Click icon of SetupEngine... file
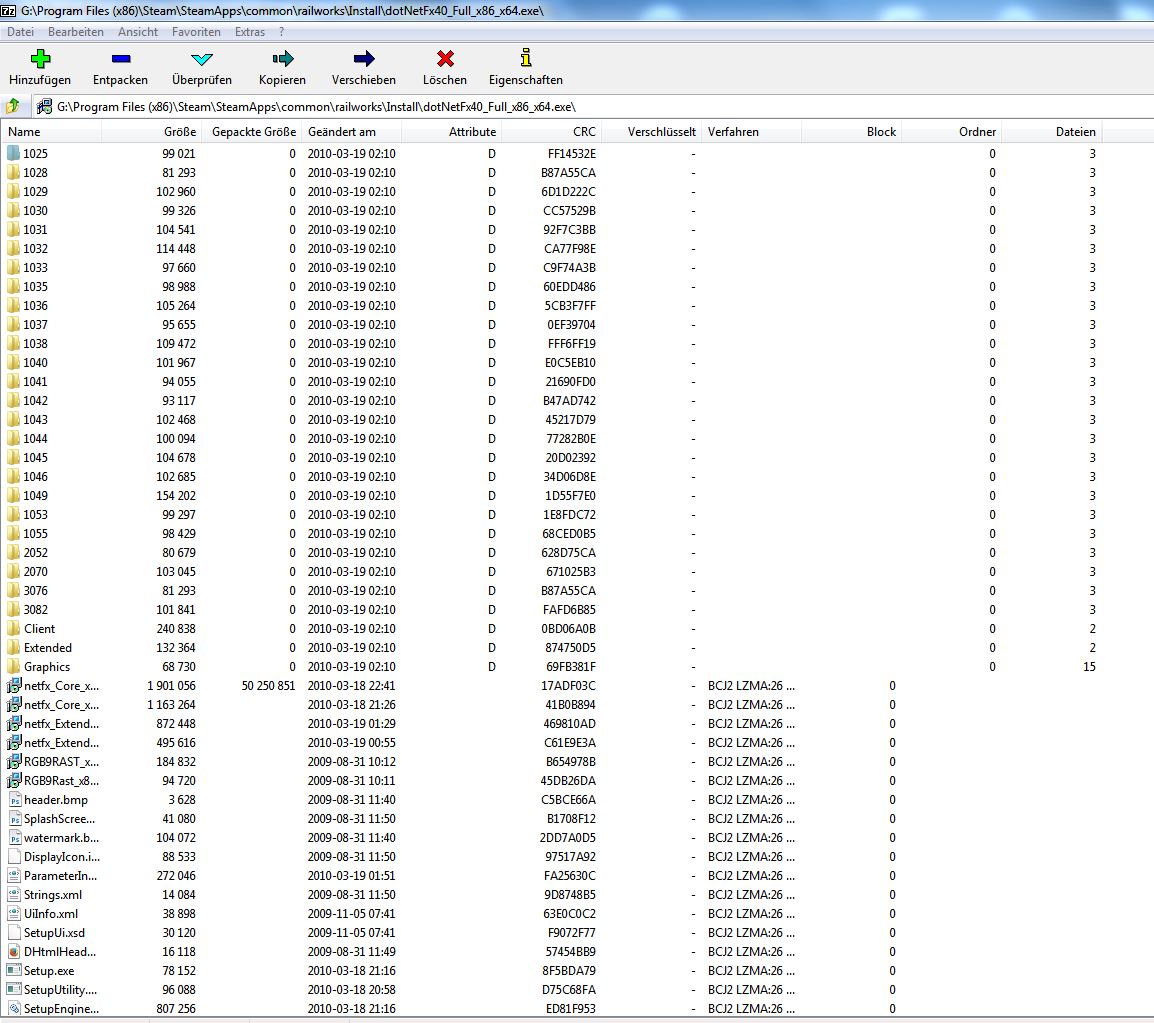Screen dimensions: 1154x1023 click(14, 1008)
